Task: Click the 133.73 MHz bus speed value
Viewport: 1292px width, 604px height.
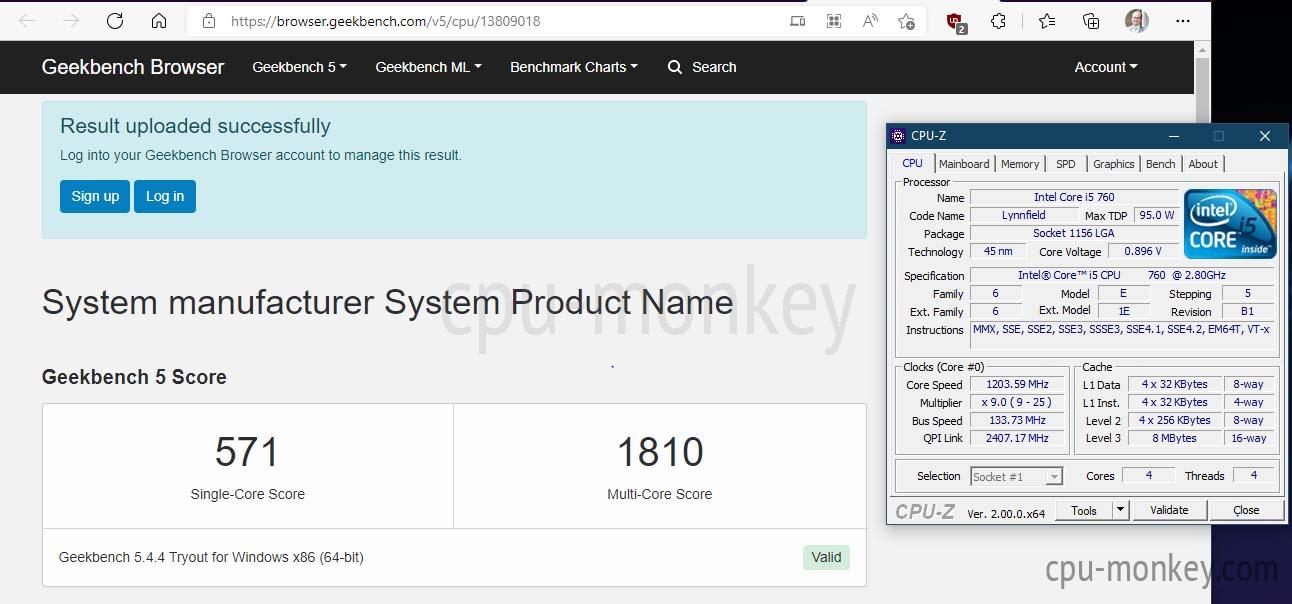Action: click(x=1018, y=420)
